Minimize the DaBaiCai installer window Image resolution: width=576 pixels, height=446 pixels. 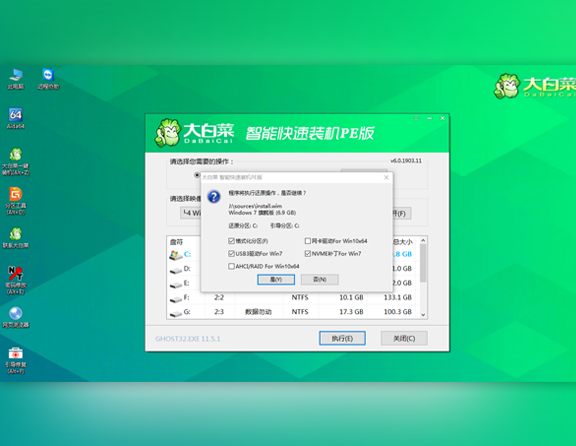(x=429, y=118)
